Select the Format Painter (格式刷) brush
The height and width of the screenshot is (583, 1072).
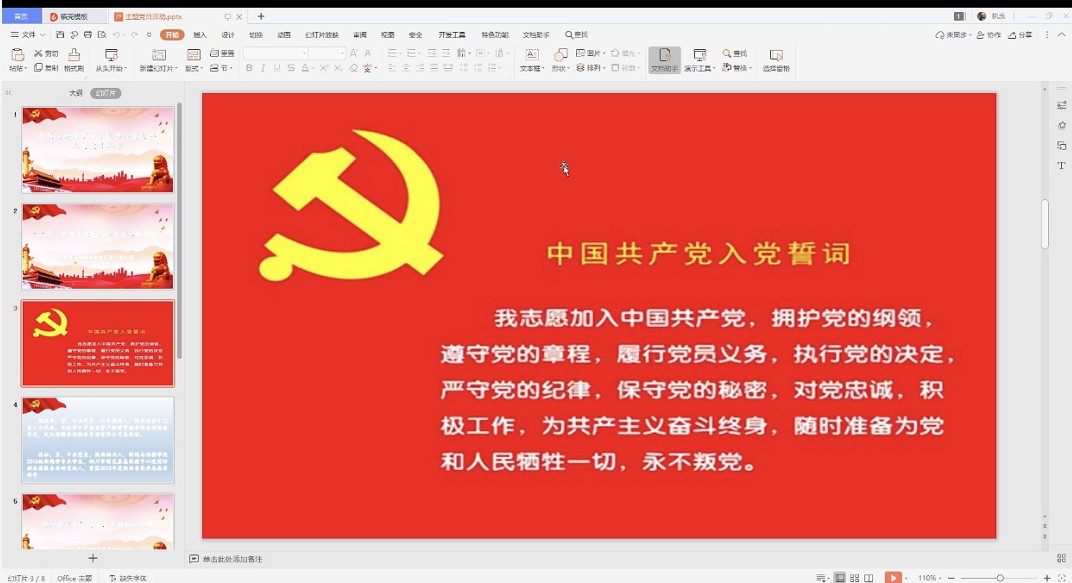pos(74,55)
